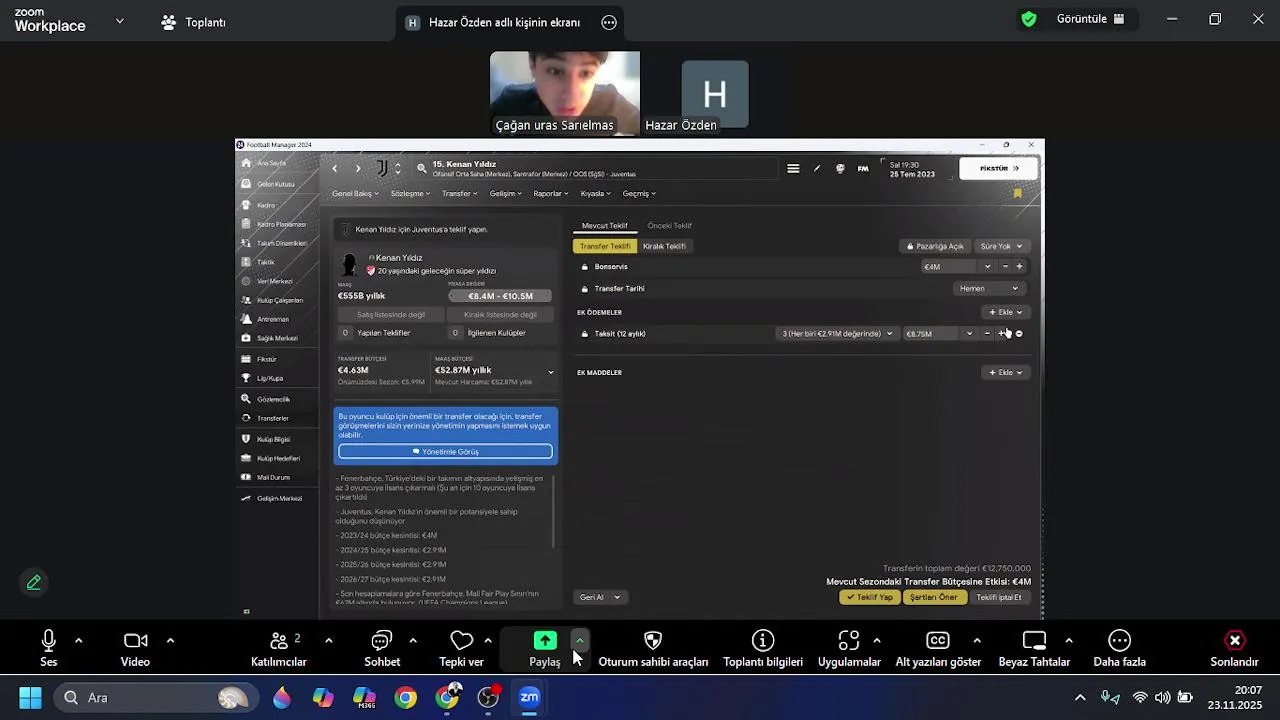The height and width of the screenshot is (720, 1280).
Task: Go forward with the right arrow
Action: (358, 168)
